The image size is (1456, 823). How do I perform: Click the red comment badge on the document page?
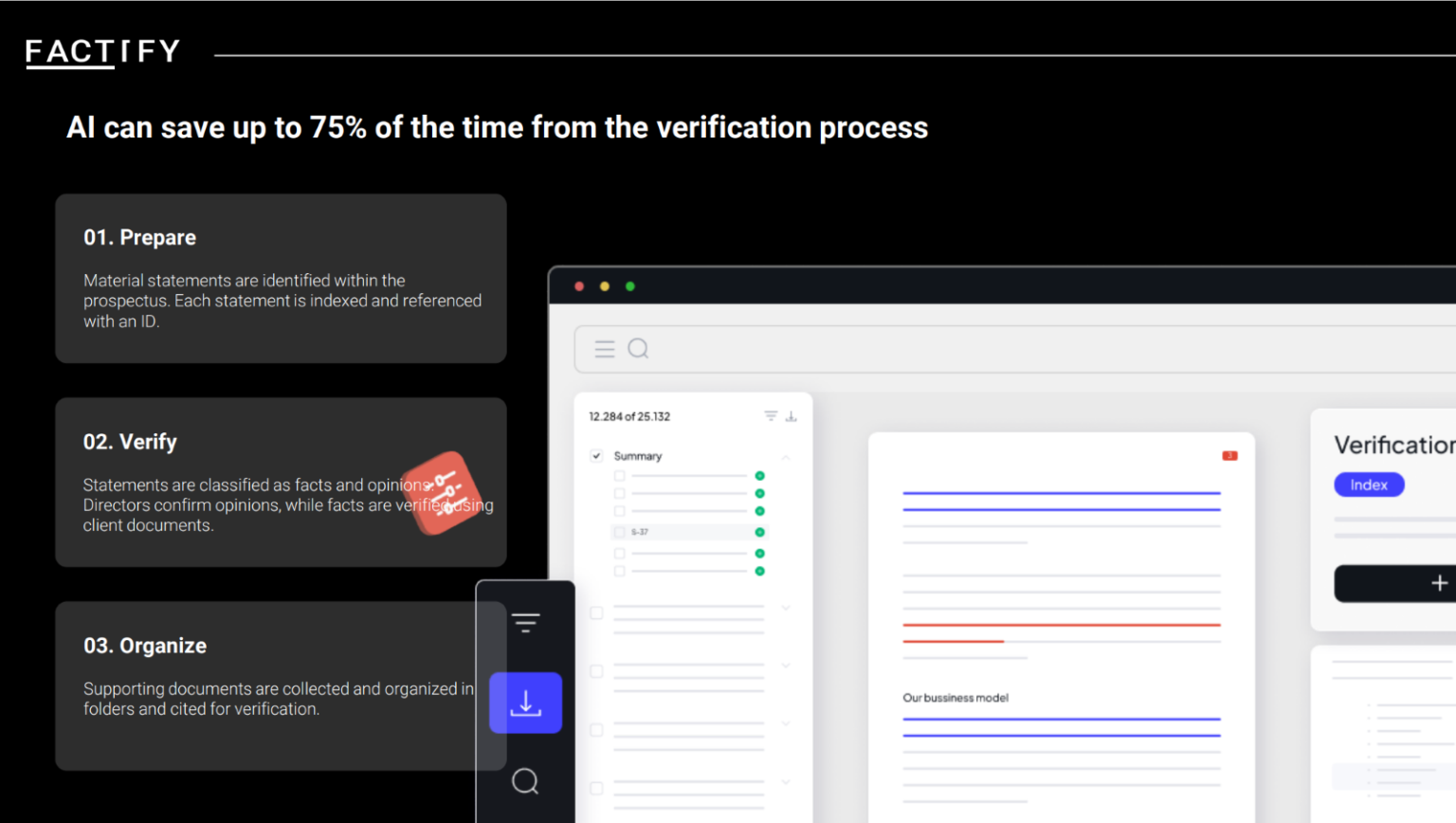point(1229,456)
